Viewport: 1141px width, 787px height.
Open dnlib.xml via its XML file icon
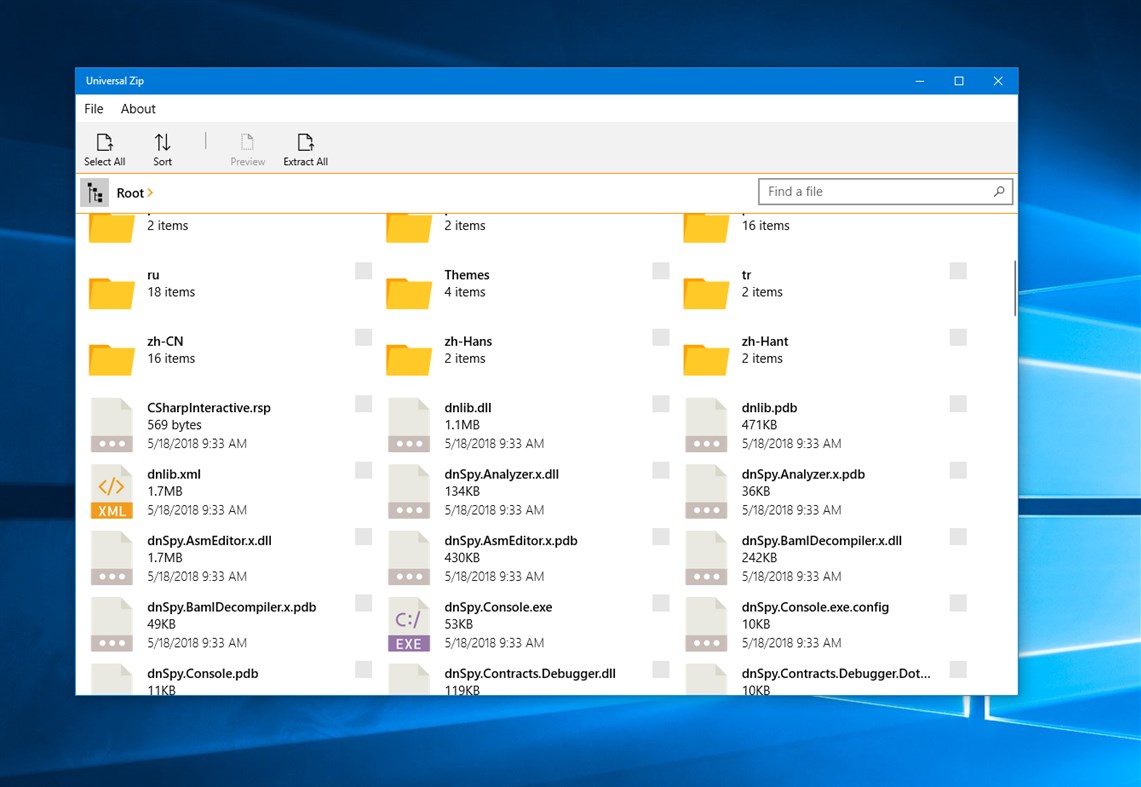pyautogui.click(x=111, y=491)
